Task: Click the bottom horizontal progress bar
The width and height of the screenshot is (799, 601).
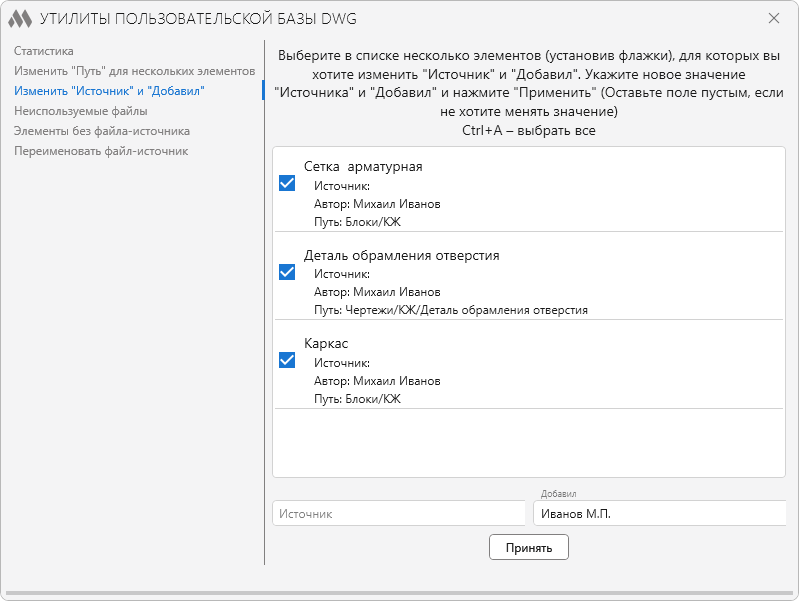Action: (x=400, y=593)
